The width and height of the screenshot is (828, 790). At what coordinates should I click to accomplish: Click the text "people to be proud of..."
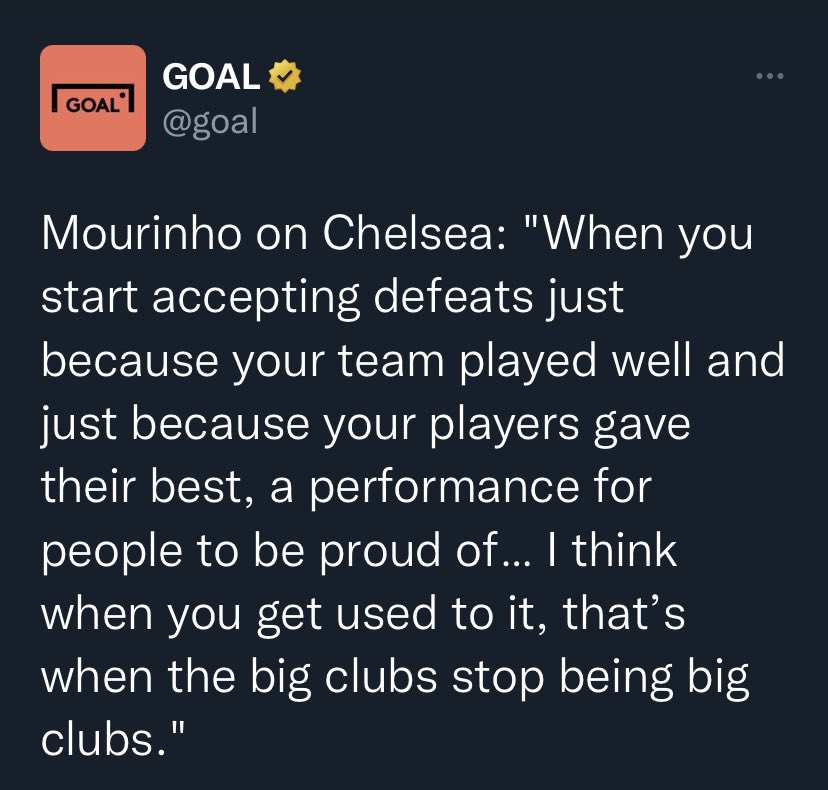click(x=286, y=550)
